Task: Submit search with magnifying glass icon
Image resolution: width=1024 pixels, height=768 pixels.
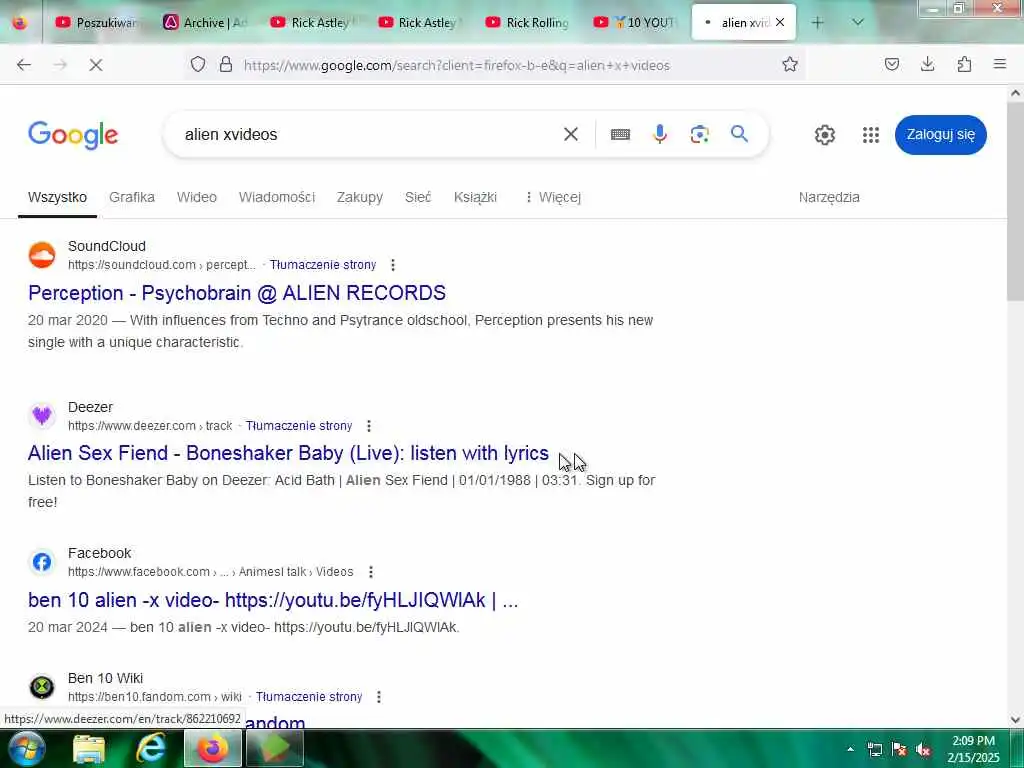Action: [x=739, y=134]
